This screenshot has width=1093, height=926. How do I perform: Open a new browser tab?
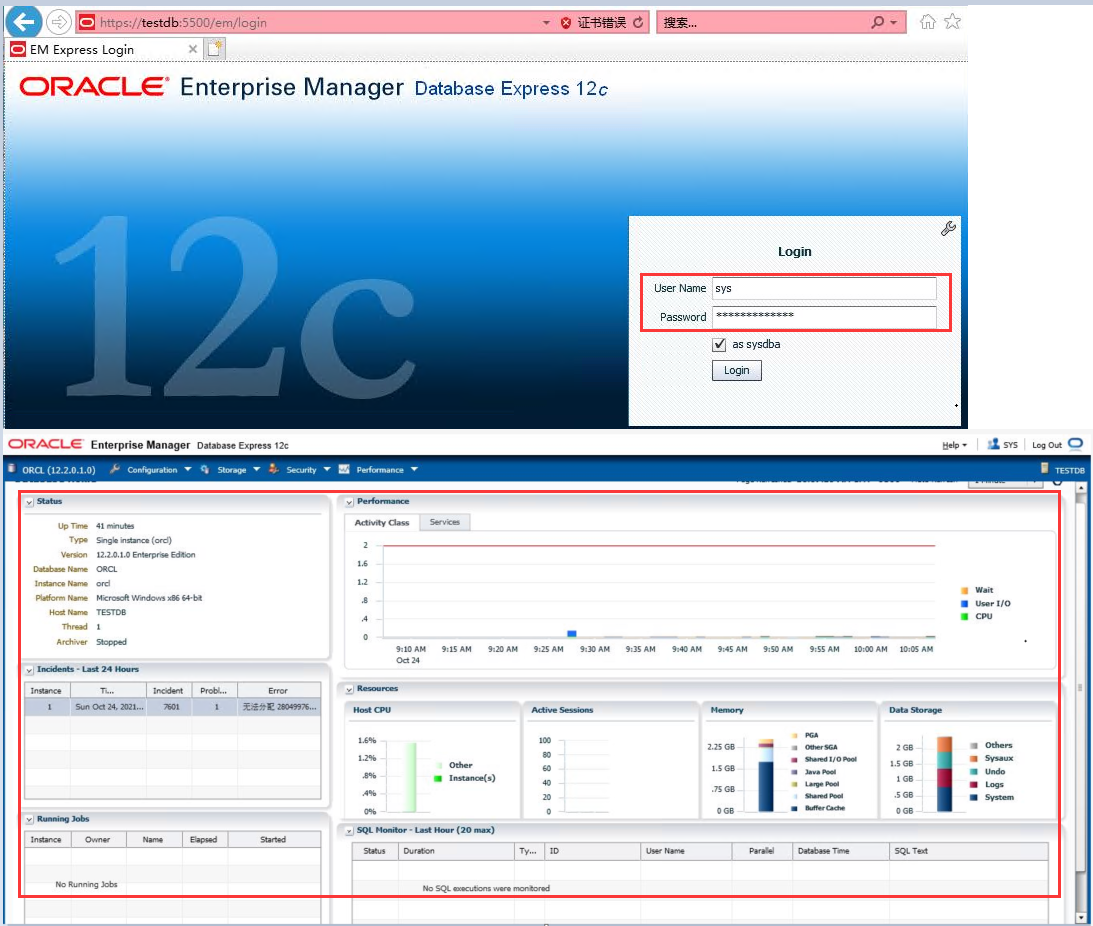point(215,49)
